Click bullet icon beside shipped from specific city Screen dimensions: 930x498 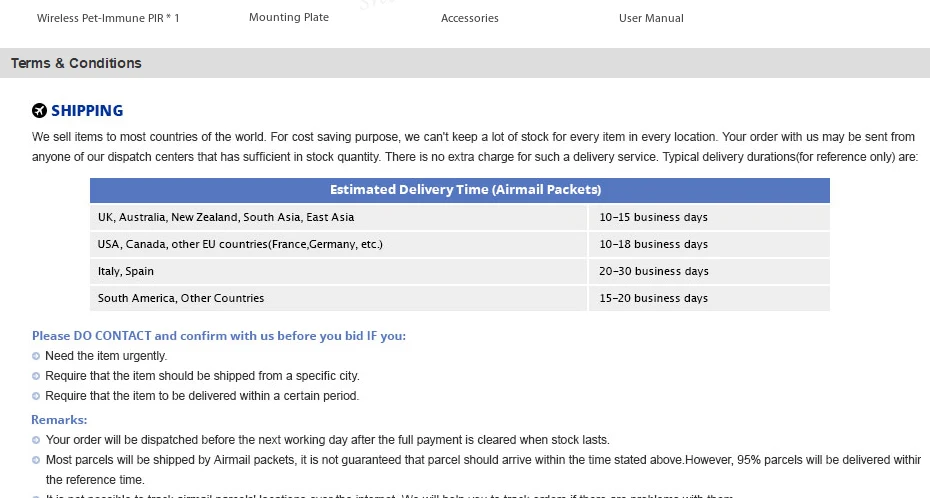click(36, 376)
